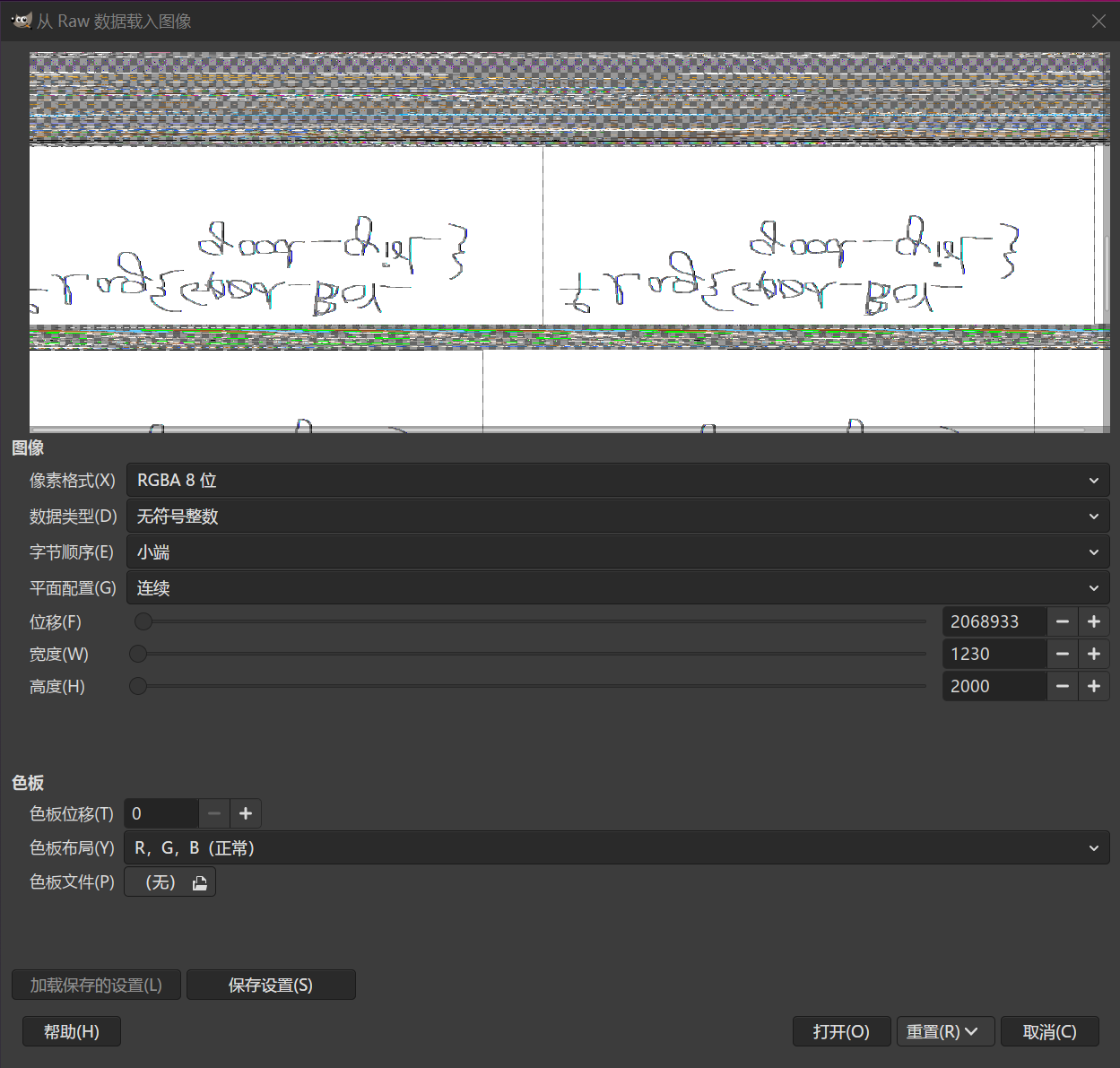Click the 宽度 input field showing 1230
The image size is (1120, 1068).
(x=994, y=654)
